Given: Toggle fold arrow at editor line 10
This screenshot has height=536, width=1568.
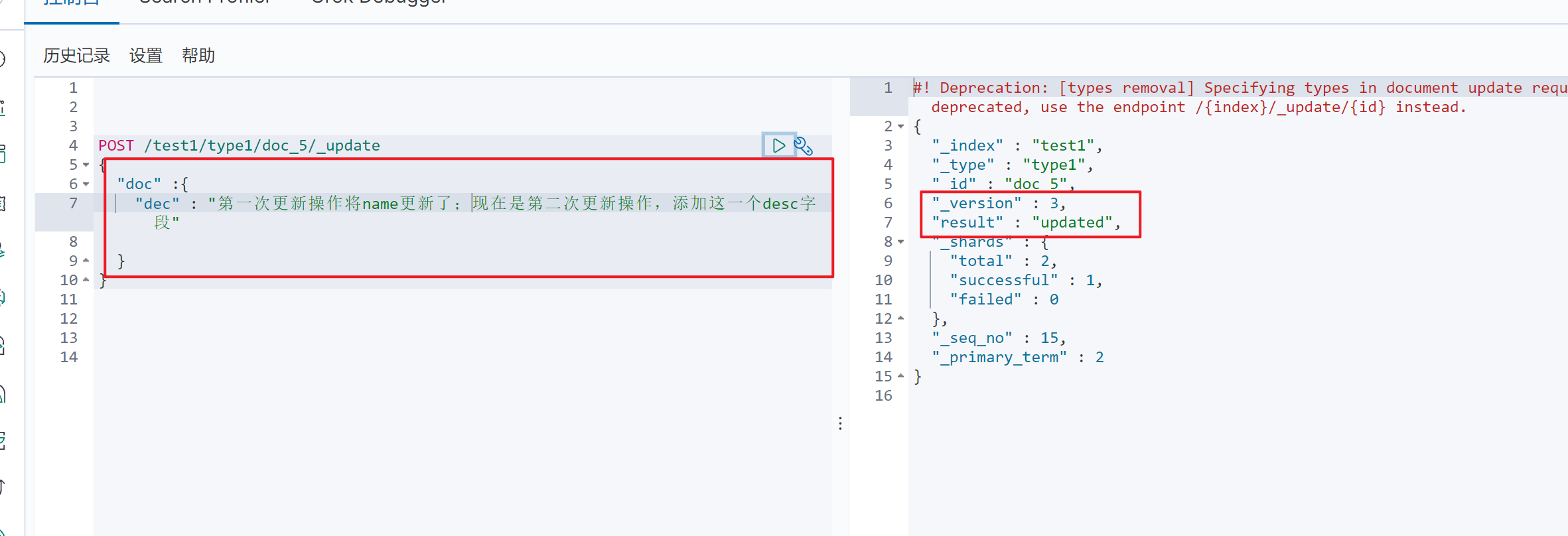Looking at the screenshot, I should point(86,280).
